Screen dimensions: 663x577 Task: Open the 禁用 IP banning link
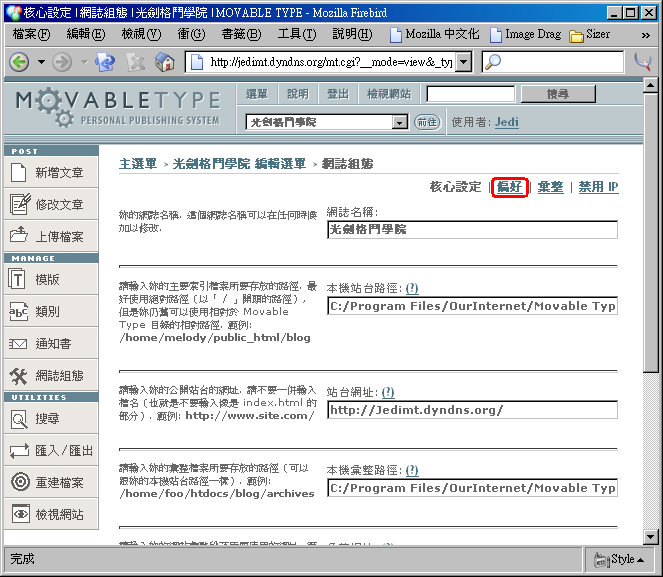[598, 187]
